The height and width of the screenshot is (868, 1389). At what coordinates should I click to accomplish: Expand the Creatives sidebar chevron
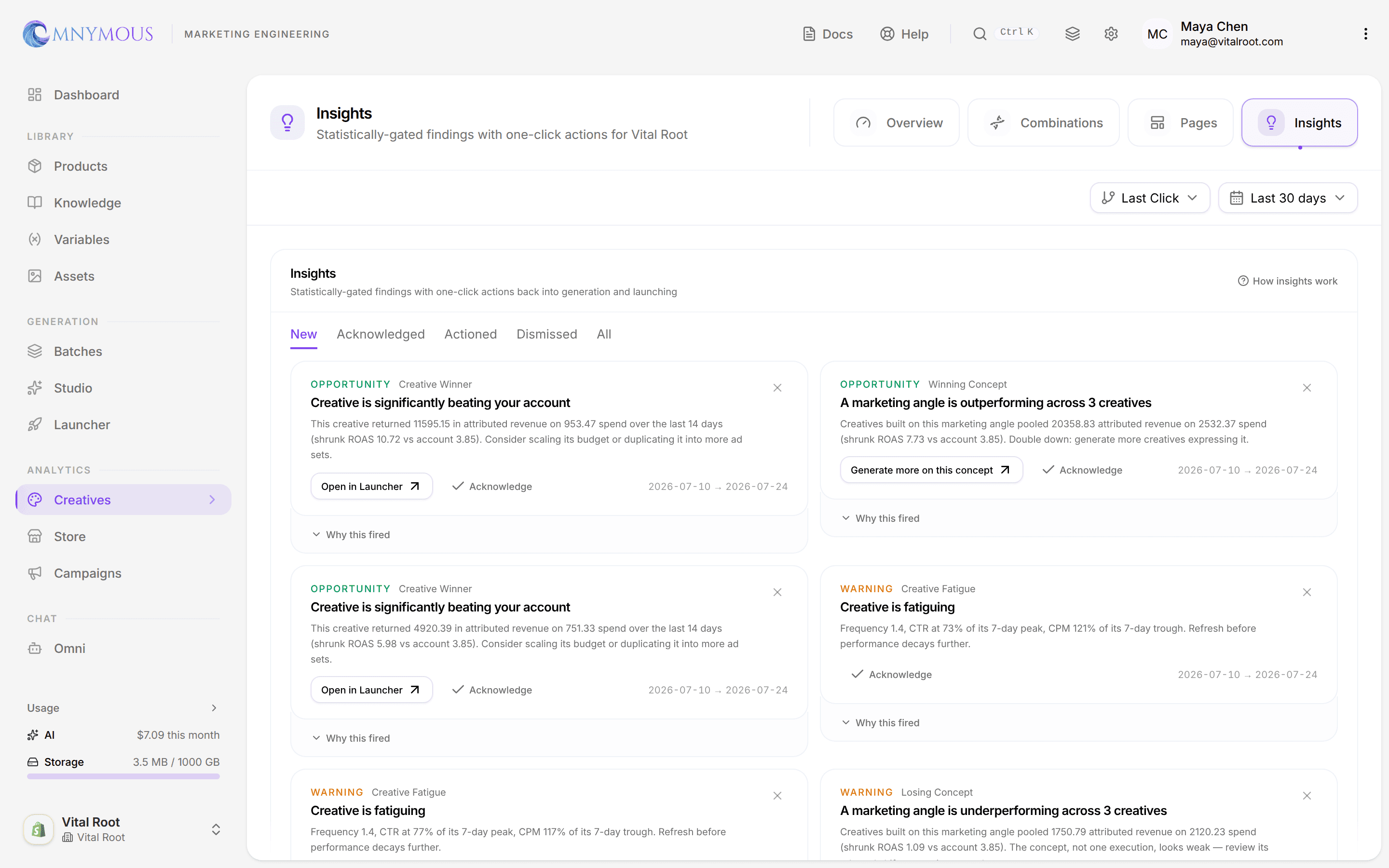point(212,500)
